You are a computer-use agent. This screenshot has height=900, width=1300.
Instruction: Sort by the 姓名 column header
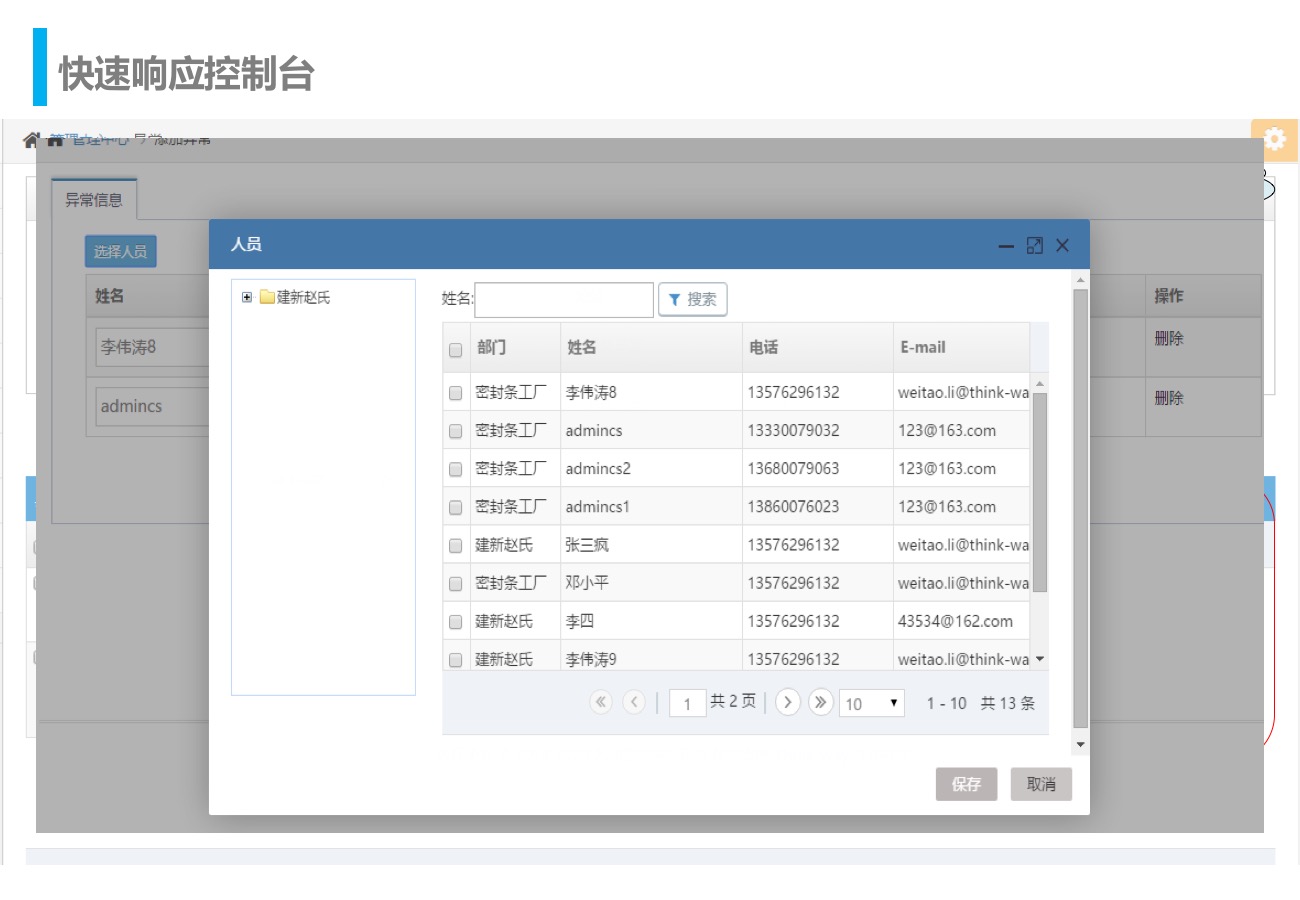click(x=582, y=347)
